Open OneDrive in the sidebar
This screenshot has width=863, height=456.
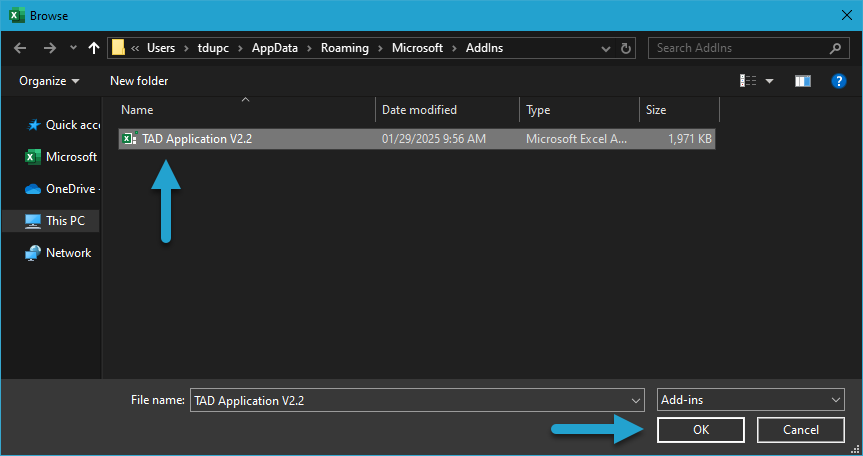pos(62,189)
